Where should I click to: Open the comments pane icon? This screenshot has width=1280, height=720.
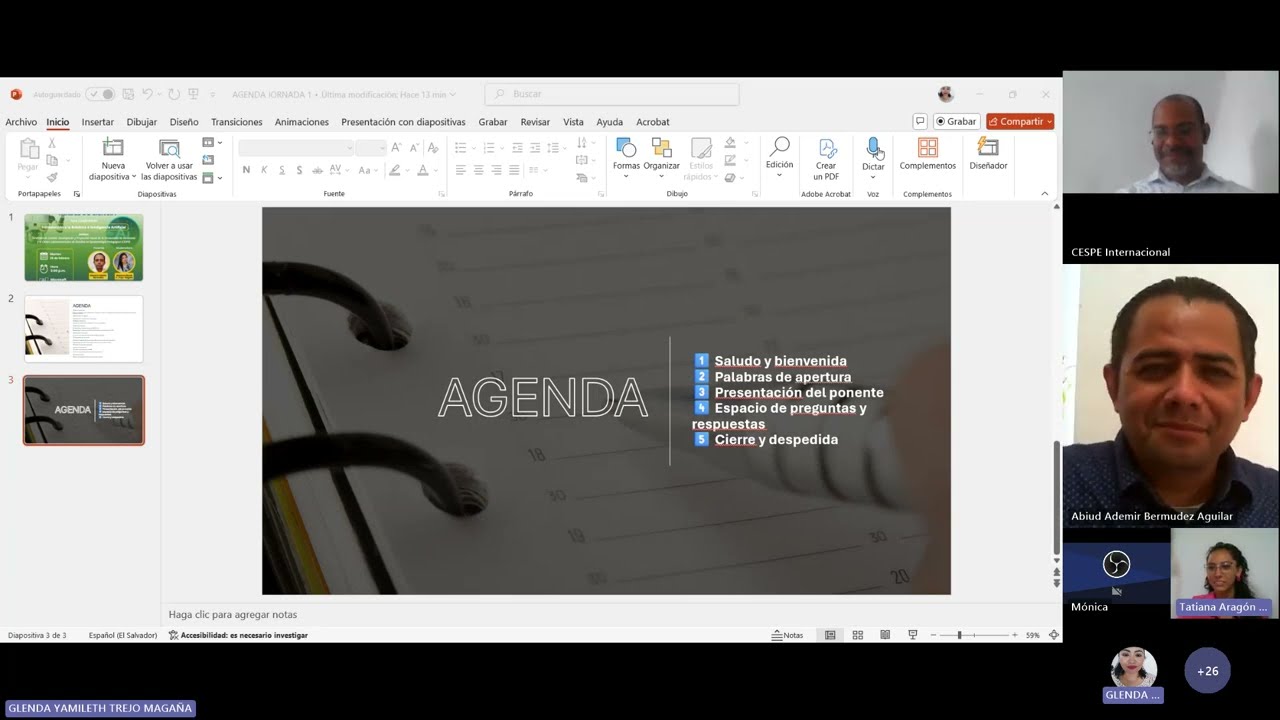[920, 122]
